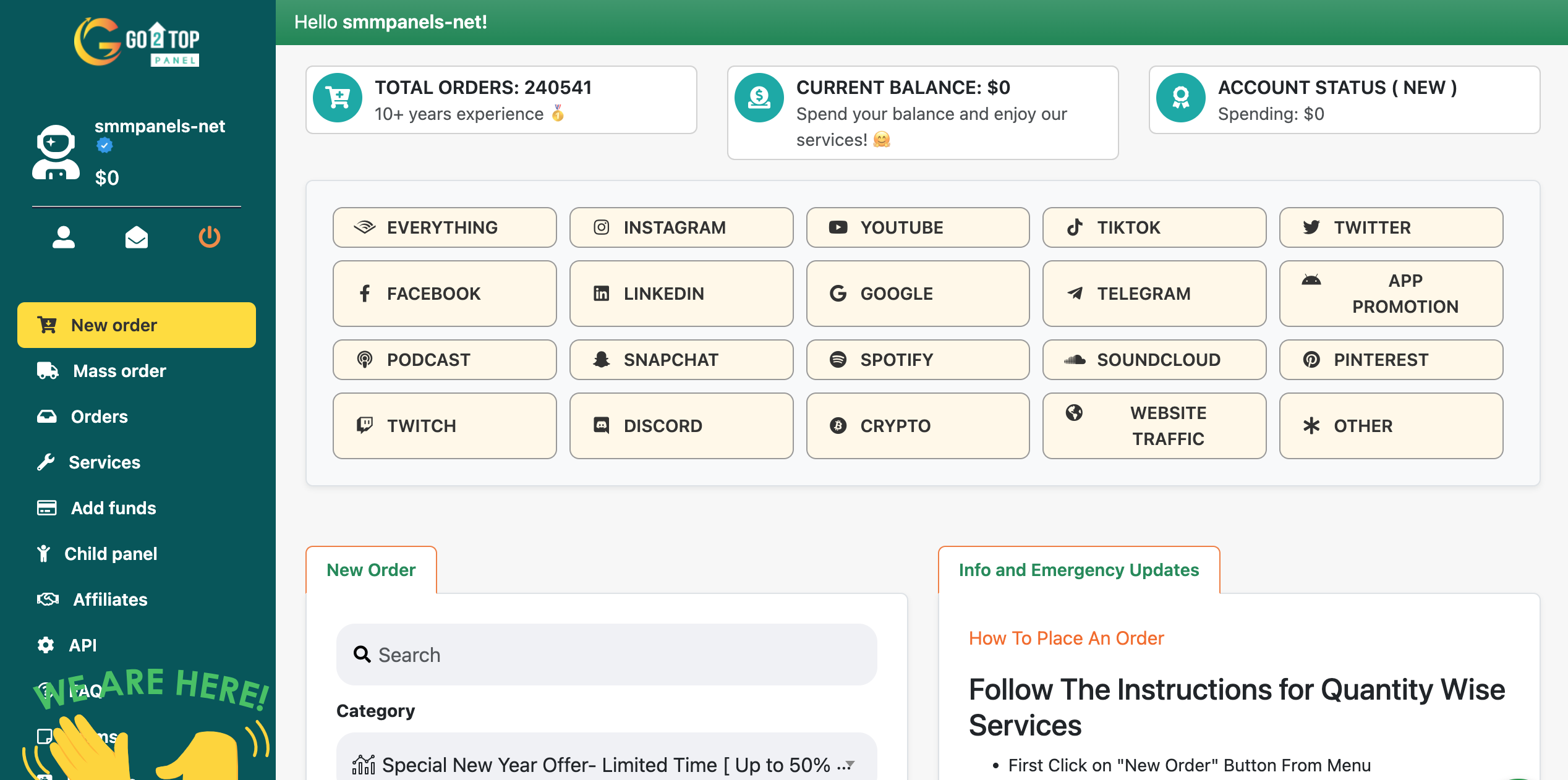Click the account status ribbon badge icon
Screen dimensions: 1568x780
1180,98
